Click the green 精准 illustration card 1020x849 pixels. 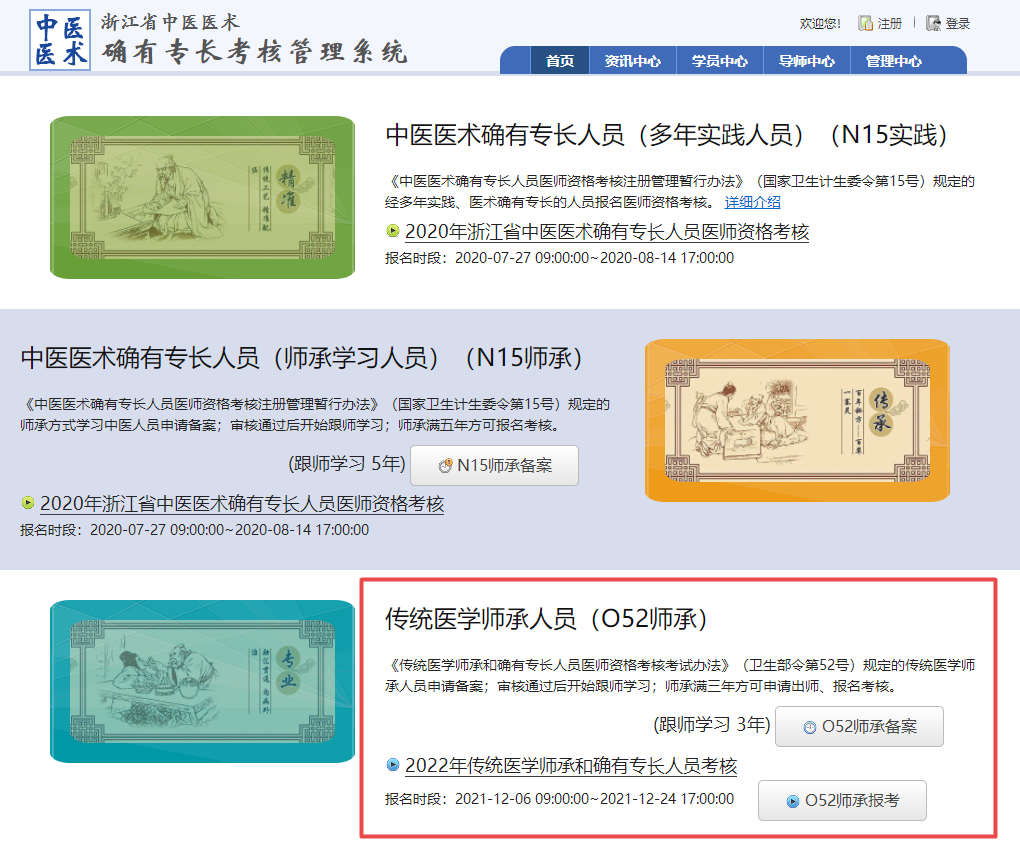click(202, 197)
